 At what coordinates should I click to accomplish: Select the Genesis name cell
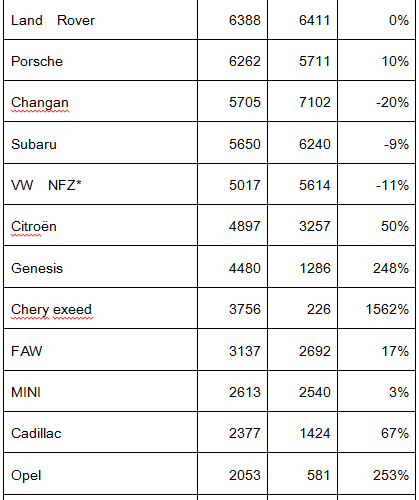100,267
